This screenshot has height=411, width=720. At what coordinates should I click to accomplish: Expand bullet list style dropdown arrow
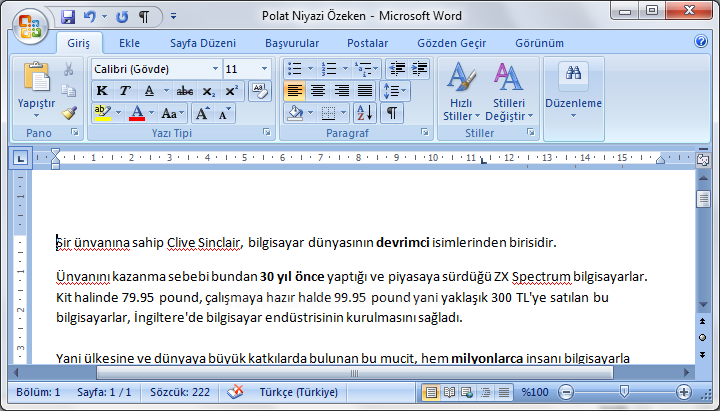click(310, 69)
